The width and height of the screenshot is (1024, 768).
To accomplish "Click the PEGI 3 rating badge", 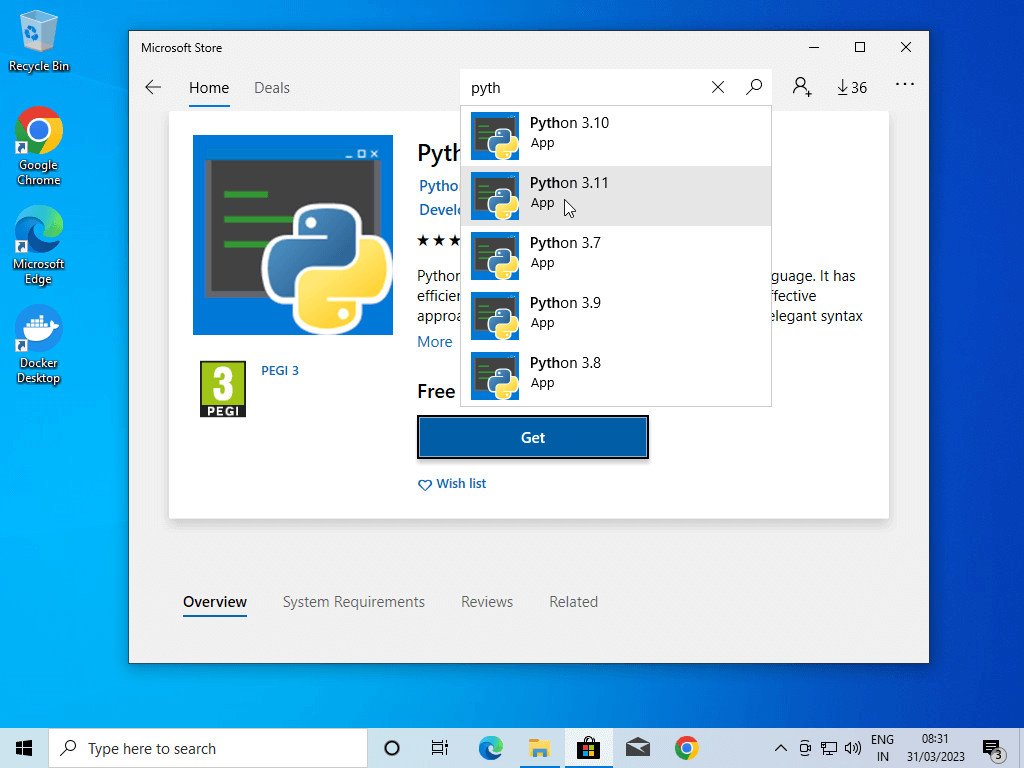I will [223, 389].
